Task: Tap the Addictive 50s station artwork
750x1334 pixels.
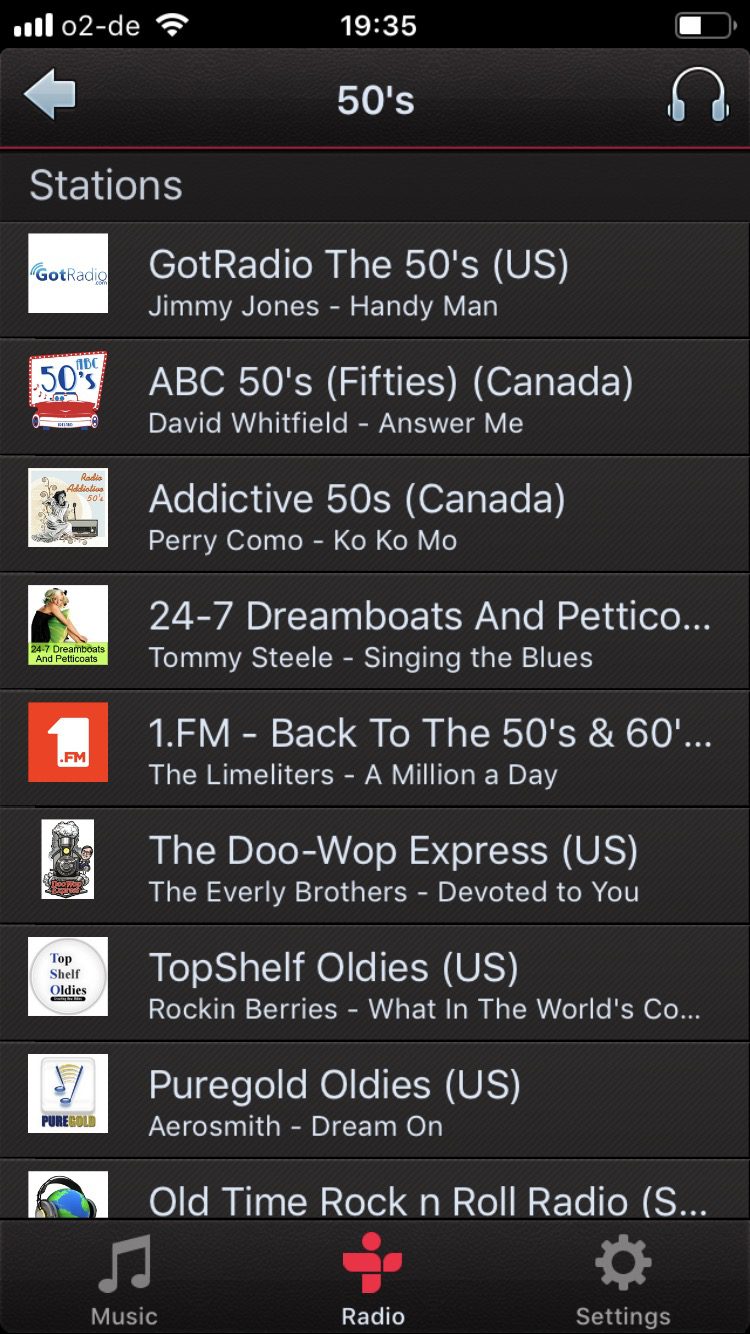Action: pos(68,507)
